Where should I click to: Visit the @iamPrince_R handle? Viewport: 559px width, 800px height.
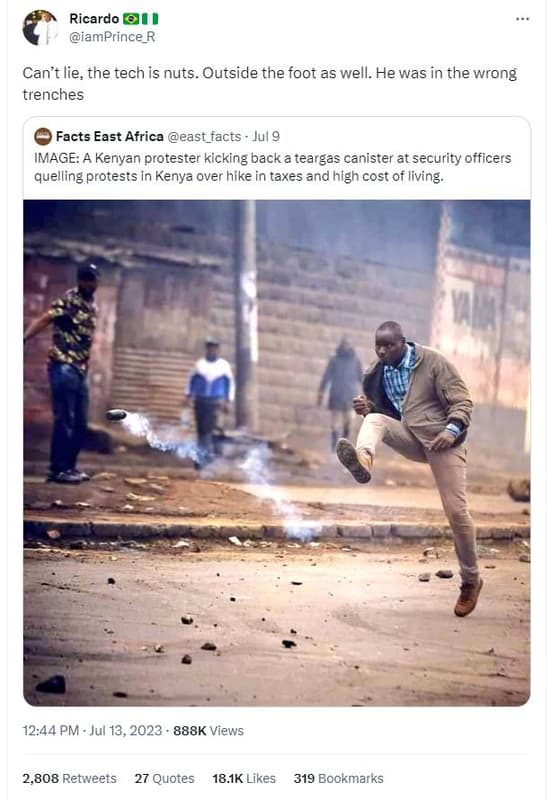[112, 37]
